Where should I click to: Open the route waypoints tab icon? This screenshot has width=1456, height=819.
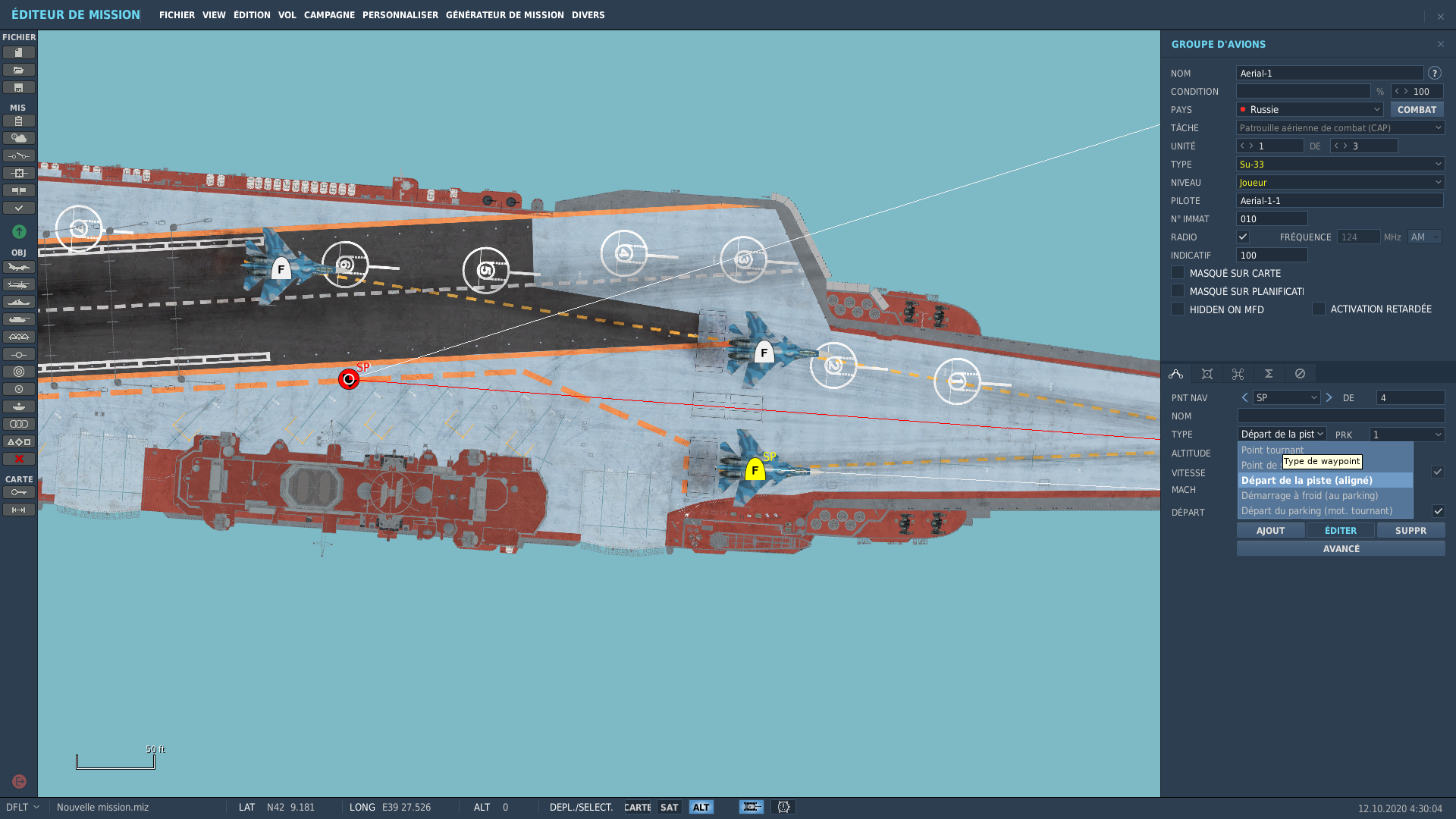pyautogui.click(x=1176, y=374)
